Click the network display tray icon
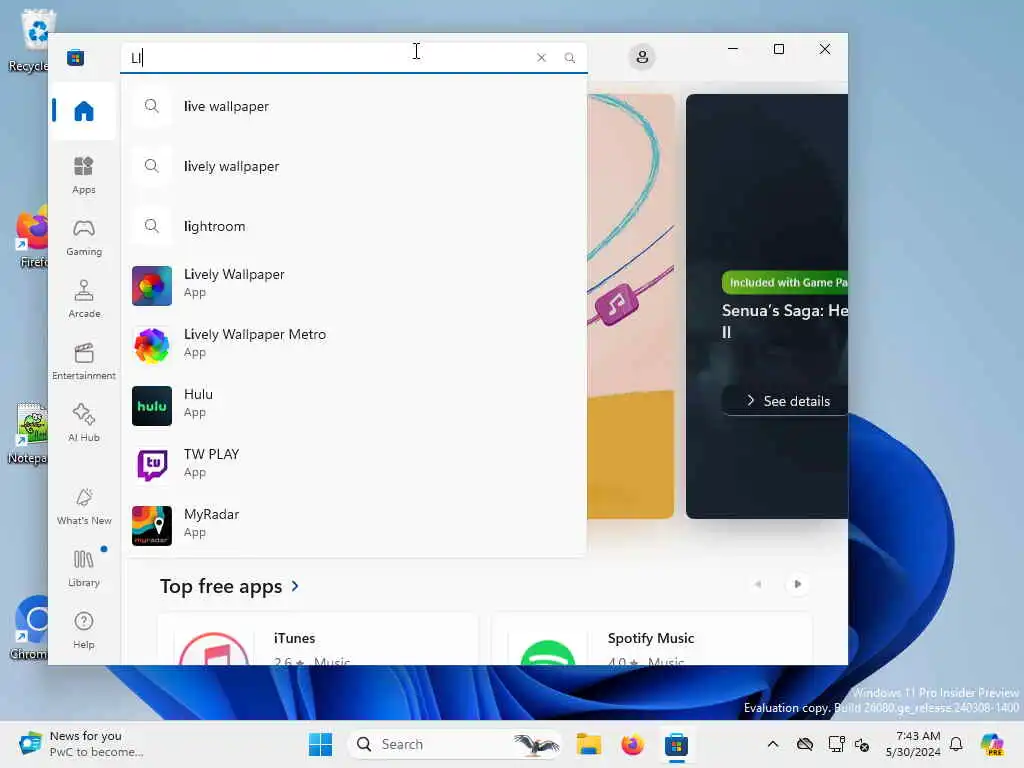The image size is (1024, 768). pyautogui.click(x=836, y=744)
